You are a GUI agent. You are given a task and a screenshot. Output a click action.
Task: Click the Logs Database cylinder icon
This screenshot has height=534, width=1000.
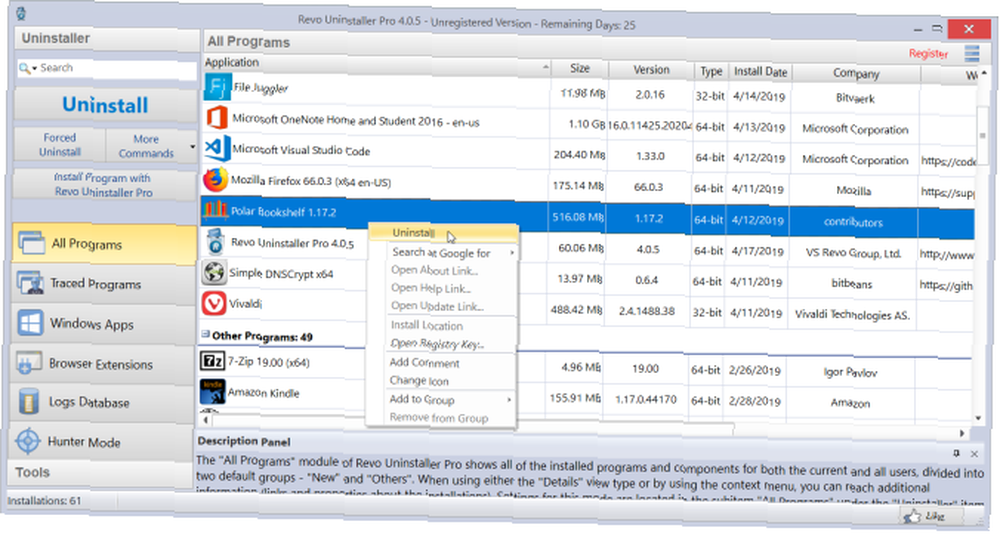[x=29, y=402]
